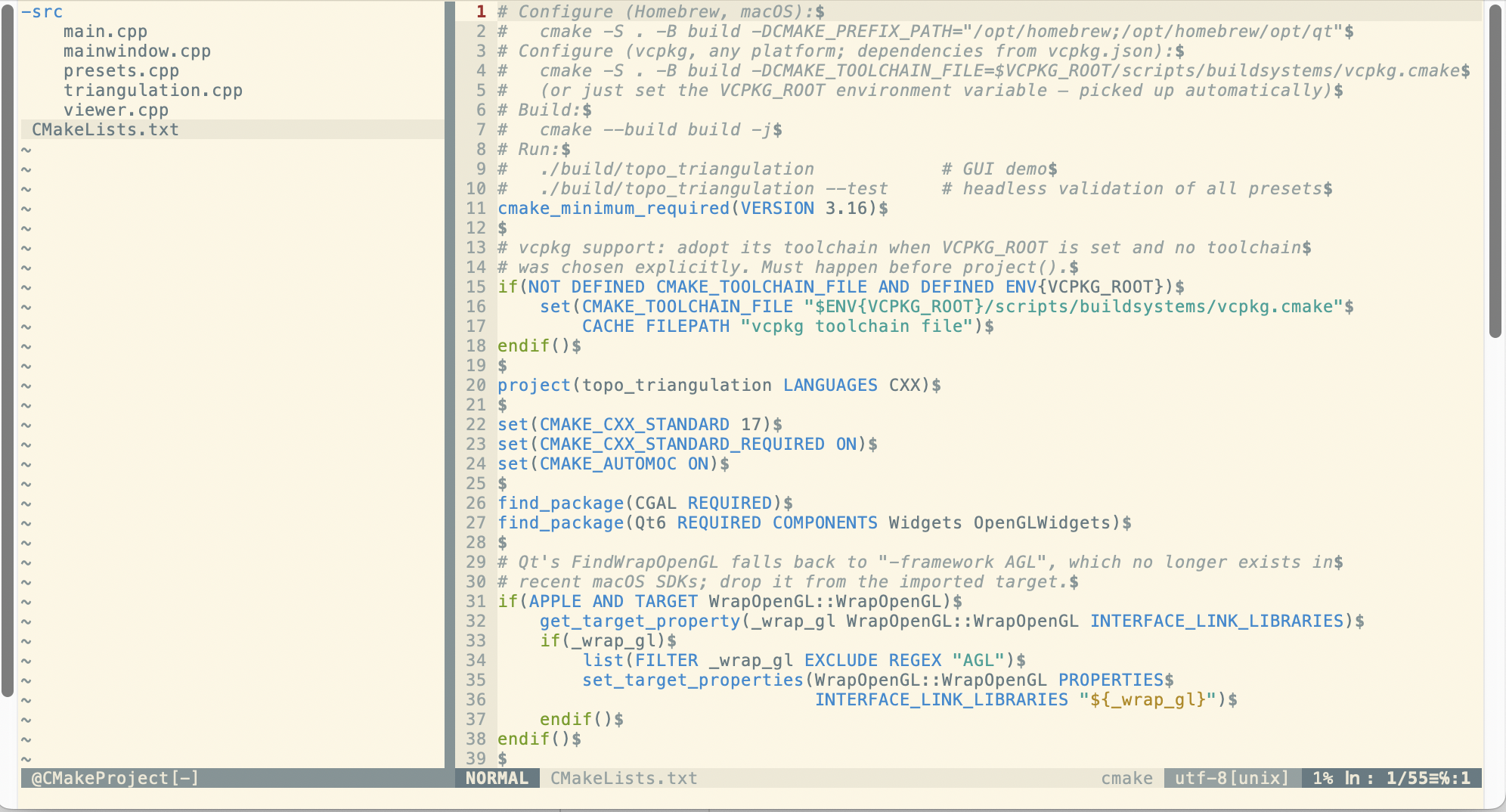
Task: Click line number 39 in the gutter
Action: coord(476,759)
